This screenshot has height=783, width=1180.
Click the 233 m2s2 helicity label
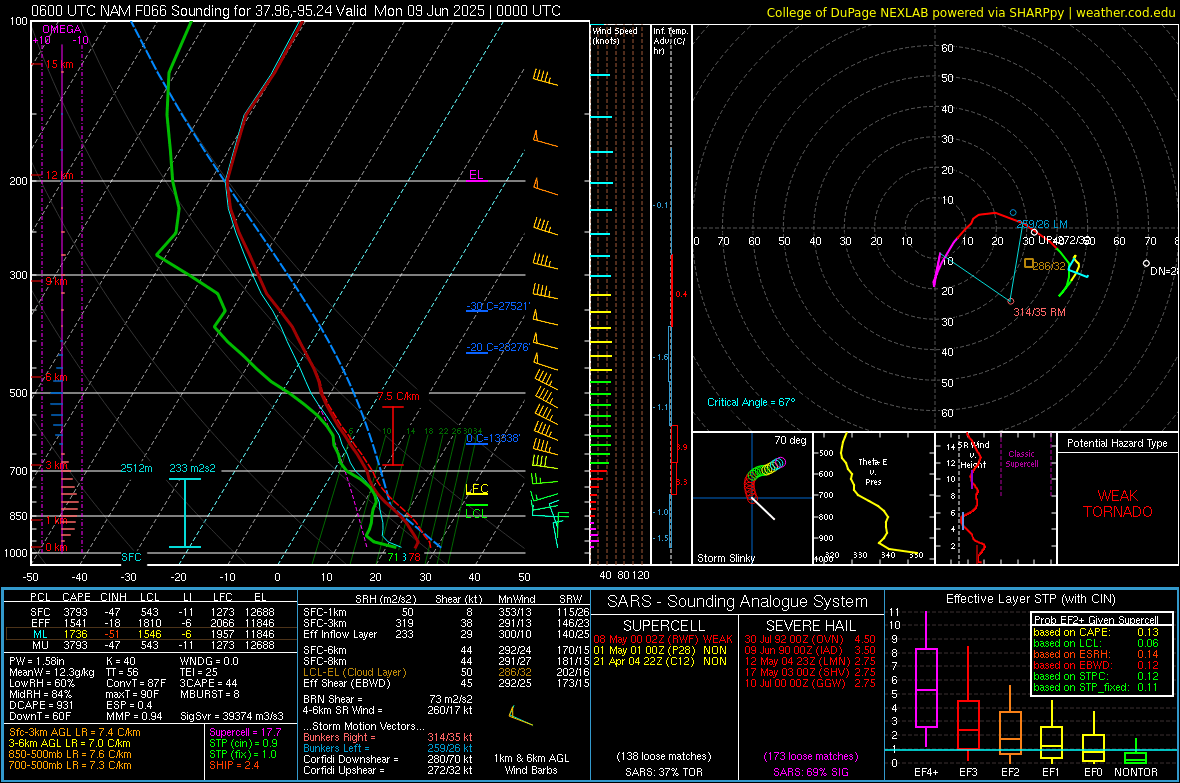pyautogui.click(x=193, y=468)
